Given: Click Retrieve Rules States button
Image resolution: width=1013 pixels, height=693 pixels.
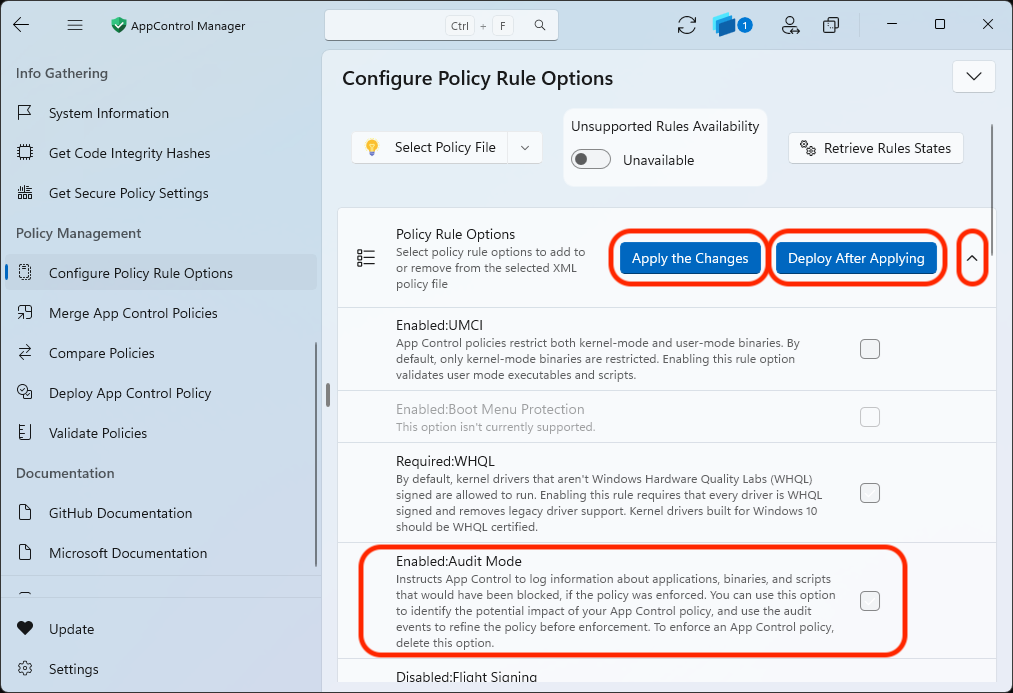Looking at the screenshot, I should (x=875, y=148).
